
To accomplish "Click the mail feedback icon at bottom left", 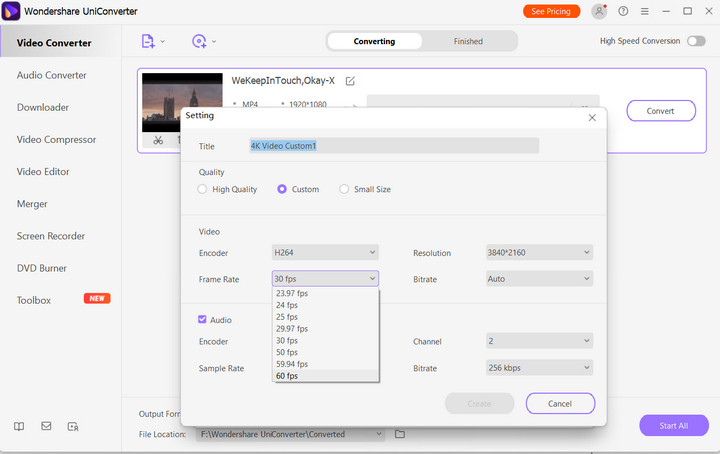I will 46,426.
